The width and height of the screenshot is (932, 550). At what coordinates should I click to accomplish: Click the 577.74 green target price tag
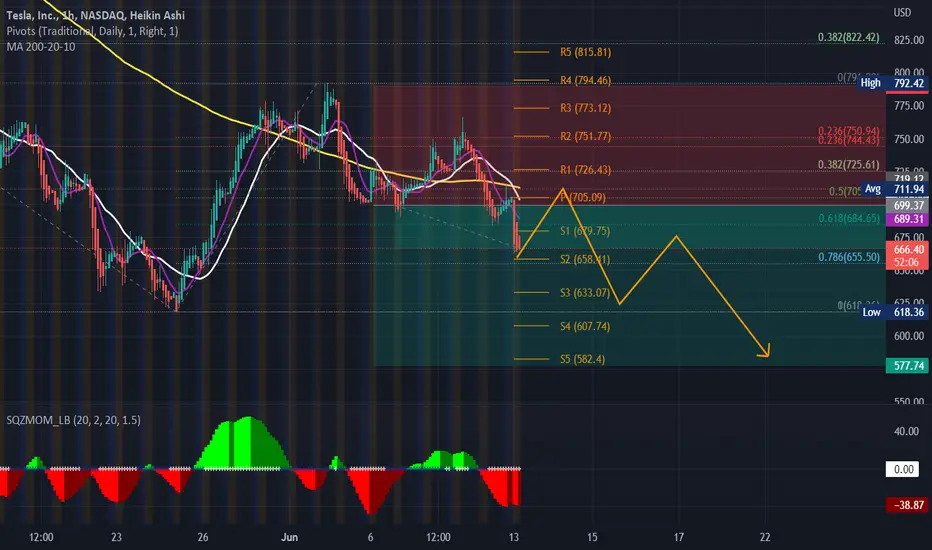click(908, 366)
